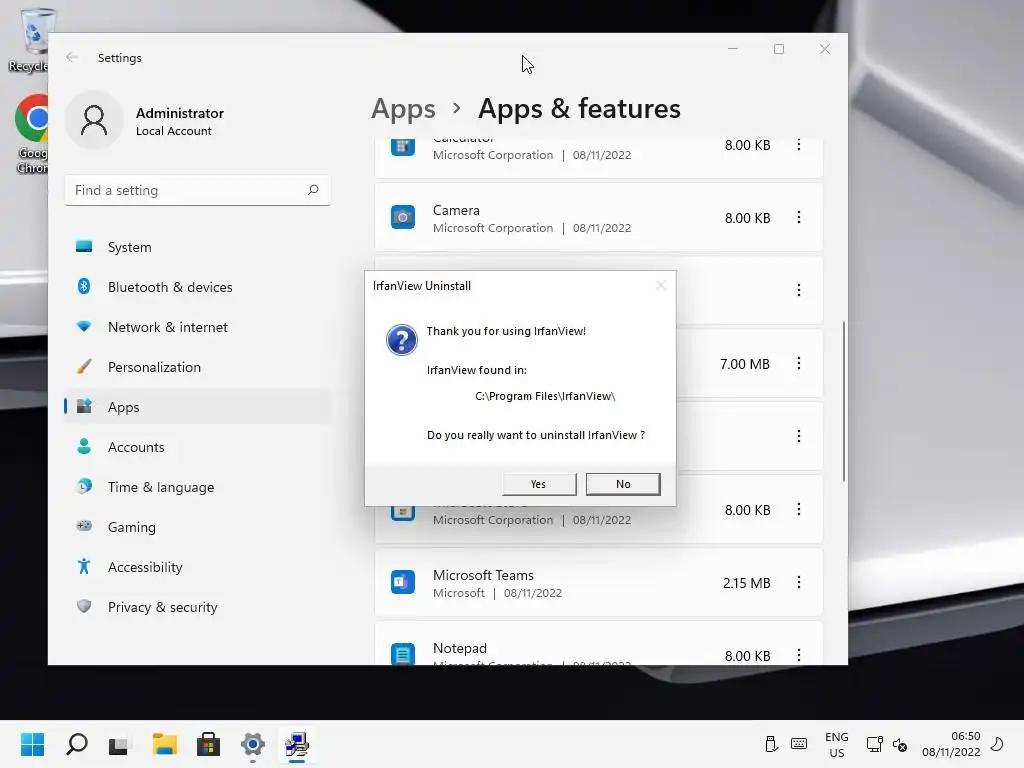This screenshot has width=1024, height=768.
Task: Open Network & internet settings
Action: (197, 327)
